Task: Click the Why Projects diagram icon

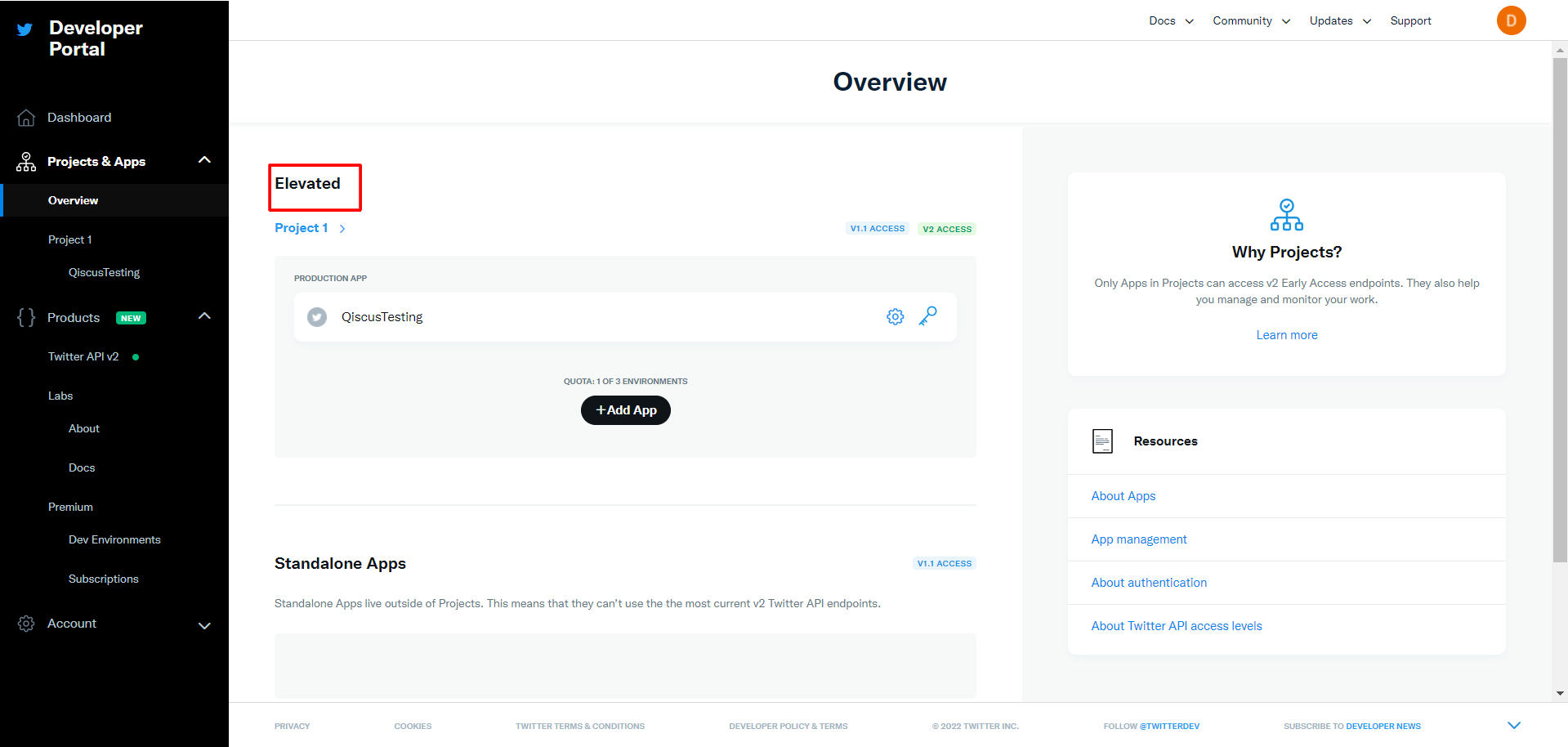Action: [1287, 215]
